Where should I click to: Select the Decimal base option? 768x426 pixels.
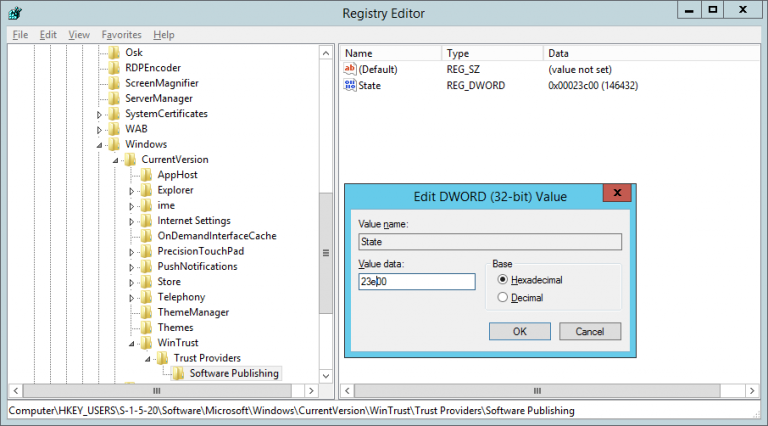click(x=502, y=298)
